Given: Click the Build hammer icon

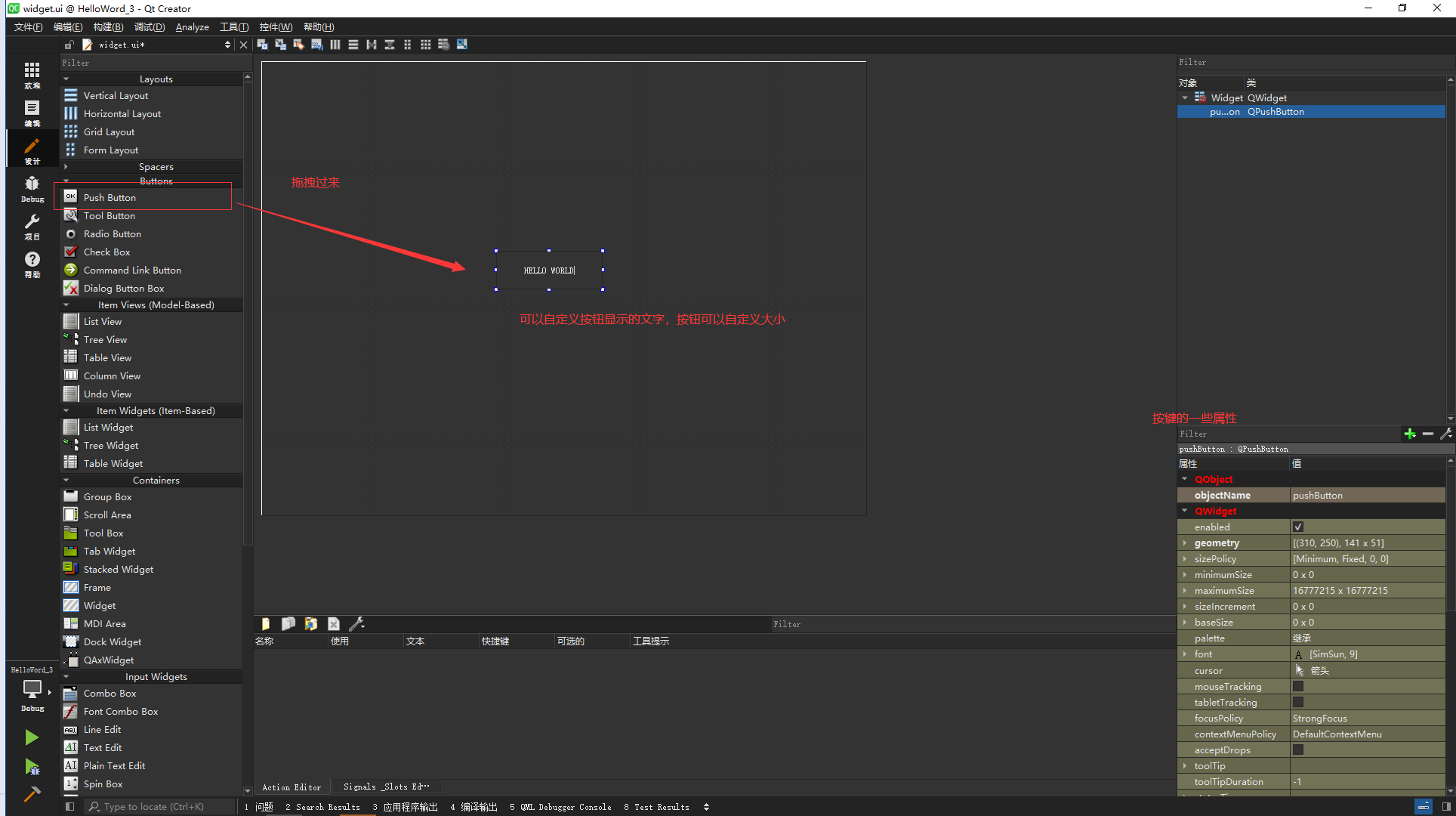Looking at the screenshot, I should click(x=32, y=794).
